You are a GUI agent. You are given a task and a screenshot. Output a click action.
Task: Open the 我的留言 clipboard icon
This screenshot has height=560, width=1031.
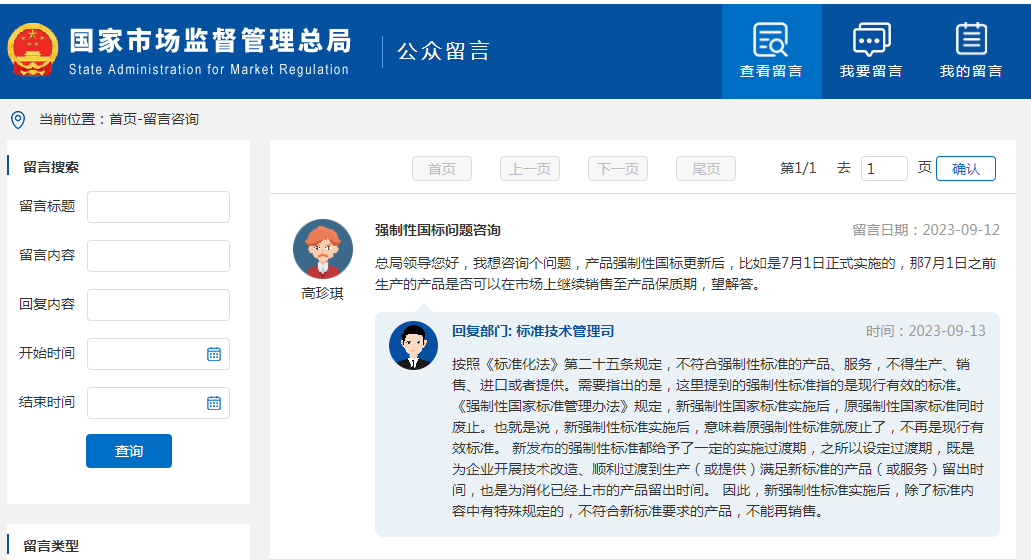click(x=971, y=39)
